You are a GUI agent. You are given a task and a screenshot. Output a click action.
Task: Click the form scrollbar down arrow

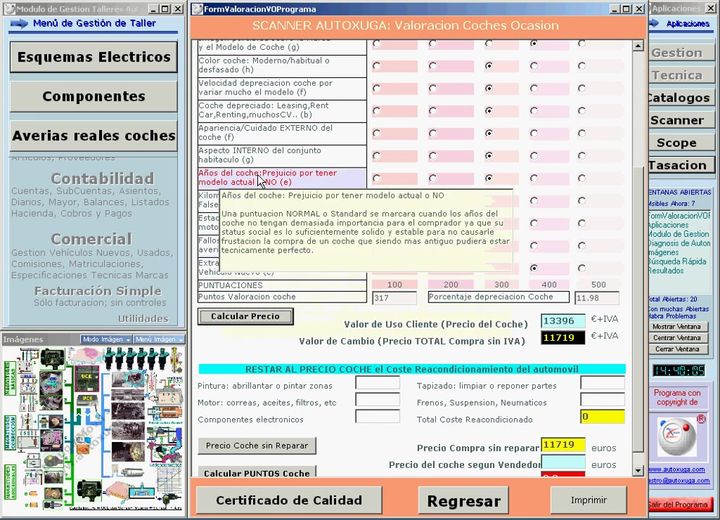coord(638,470)
